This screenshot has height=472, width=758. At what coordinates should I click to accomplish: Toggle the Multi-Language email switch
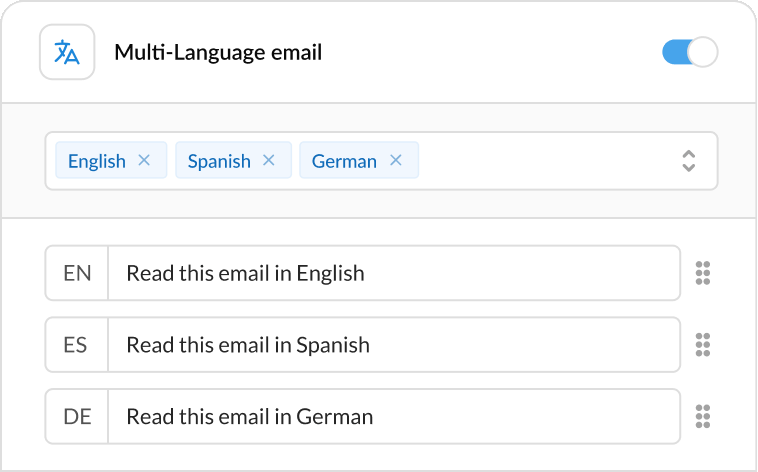[x=690, y=52]
